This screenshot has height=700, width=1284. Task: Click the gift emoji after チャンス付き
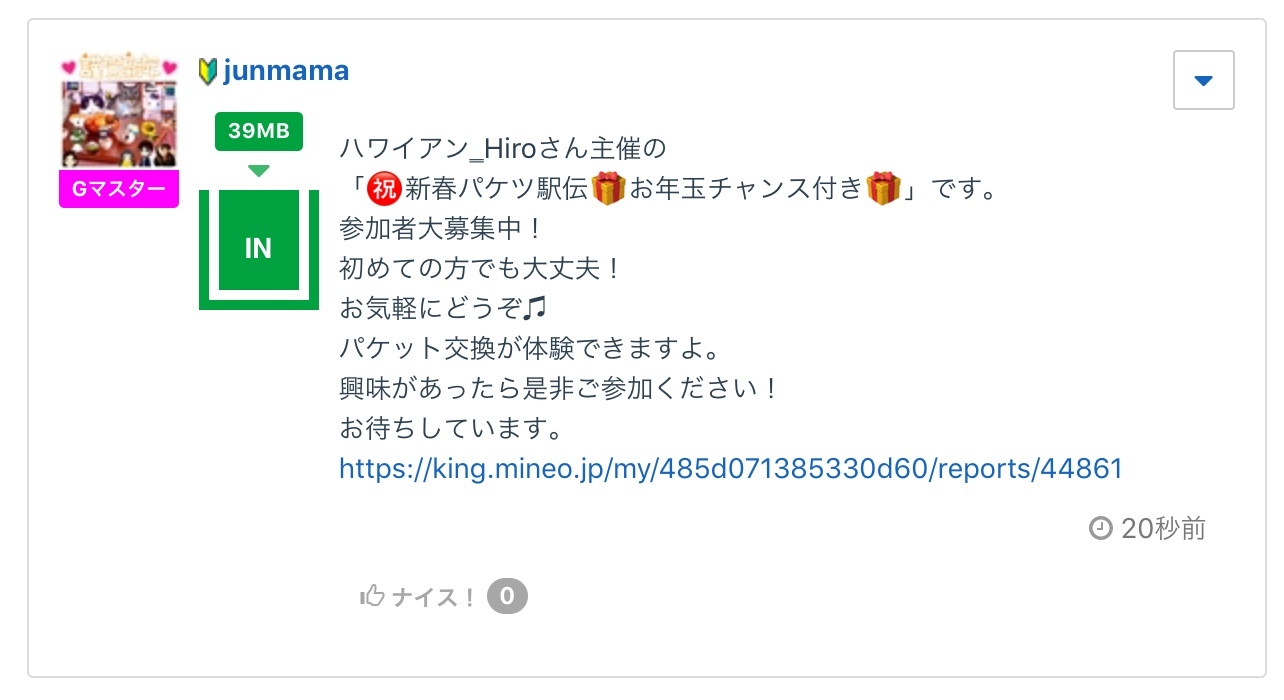pos(884,188)
